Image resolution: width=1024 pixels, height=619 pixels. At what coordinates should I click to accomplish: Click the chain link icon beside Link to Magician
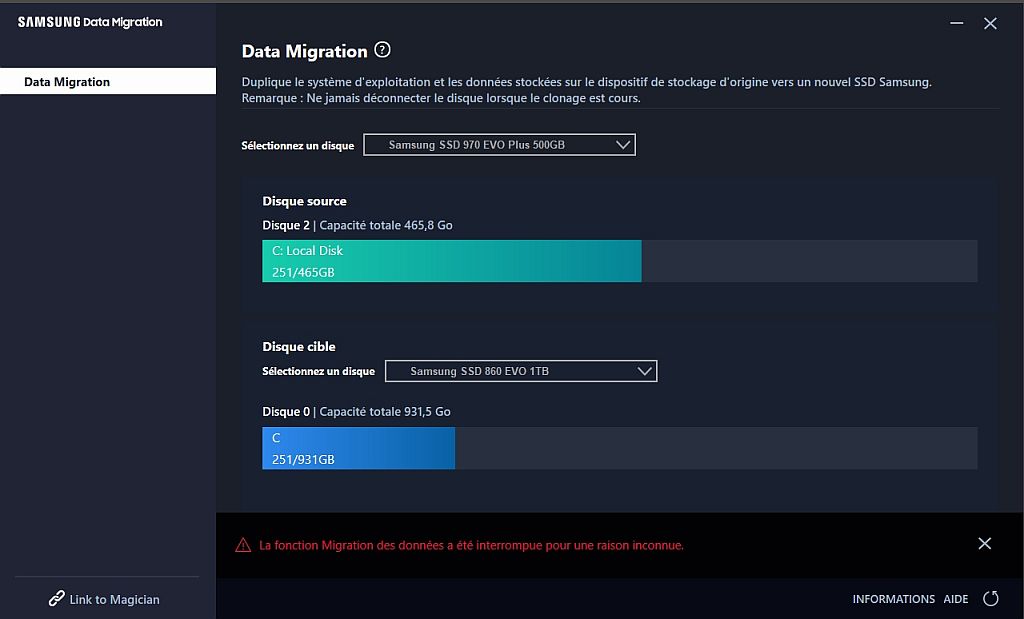[x=56, y=599]
